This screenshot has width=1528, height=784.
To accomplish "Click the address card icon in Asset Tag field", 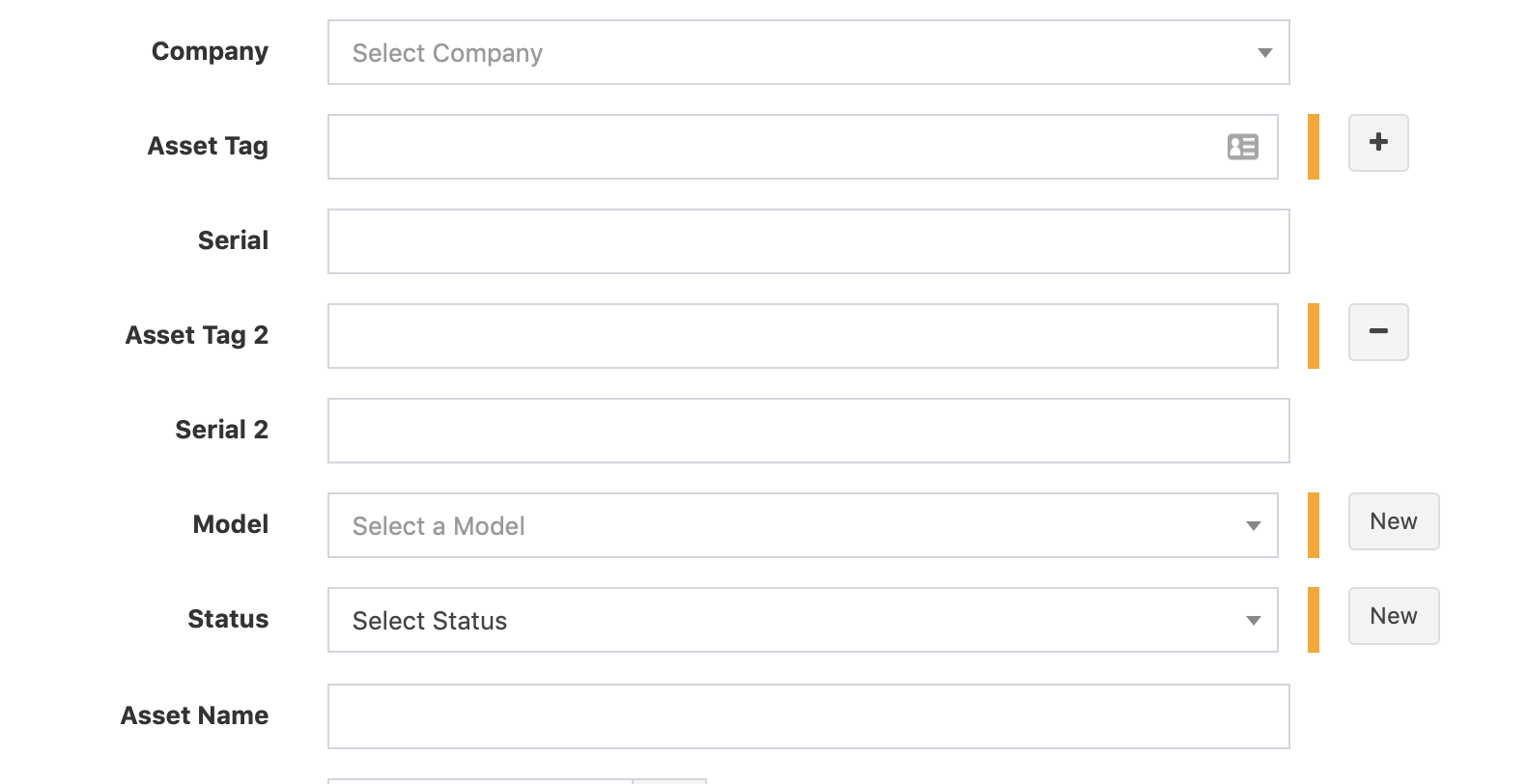I will click(1243, 146).
